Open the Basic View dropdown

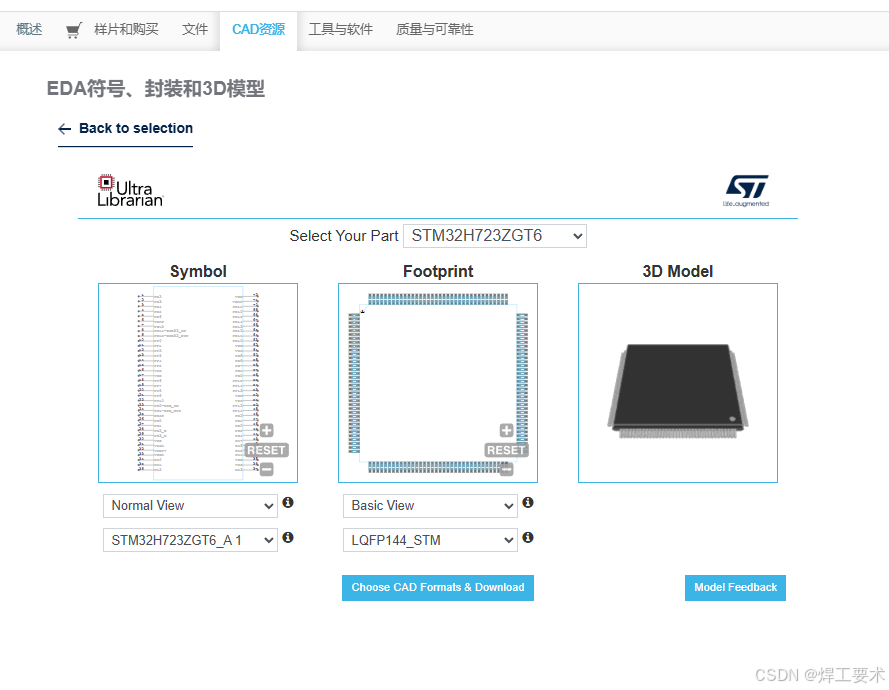click(x=430, y=506)
